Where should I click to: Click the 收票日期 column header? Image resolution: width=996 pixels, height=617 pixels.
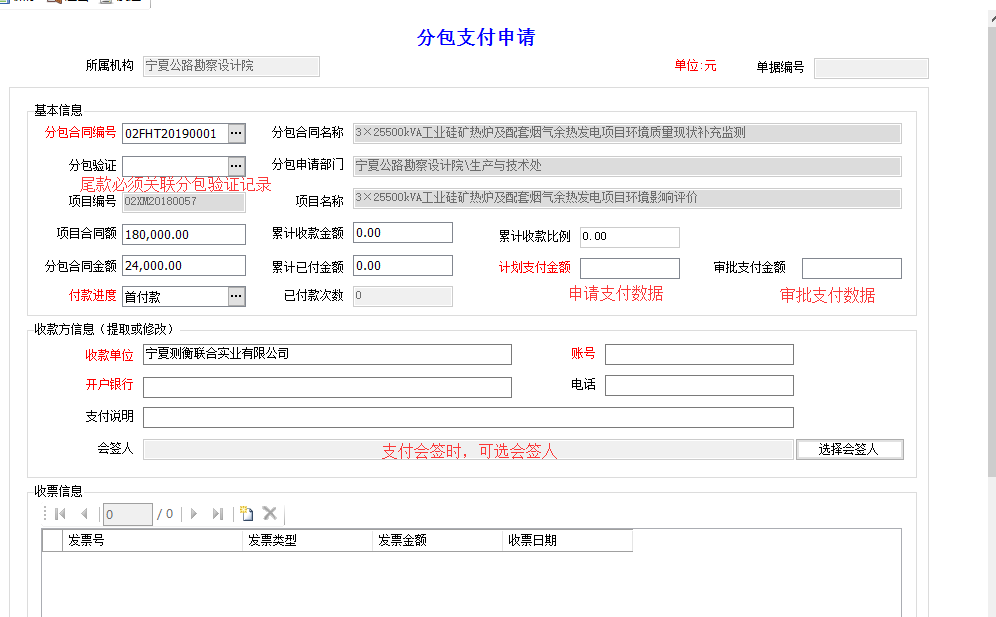pyautogui.click(x=567, y=540)
